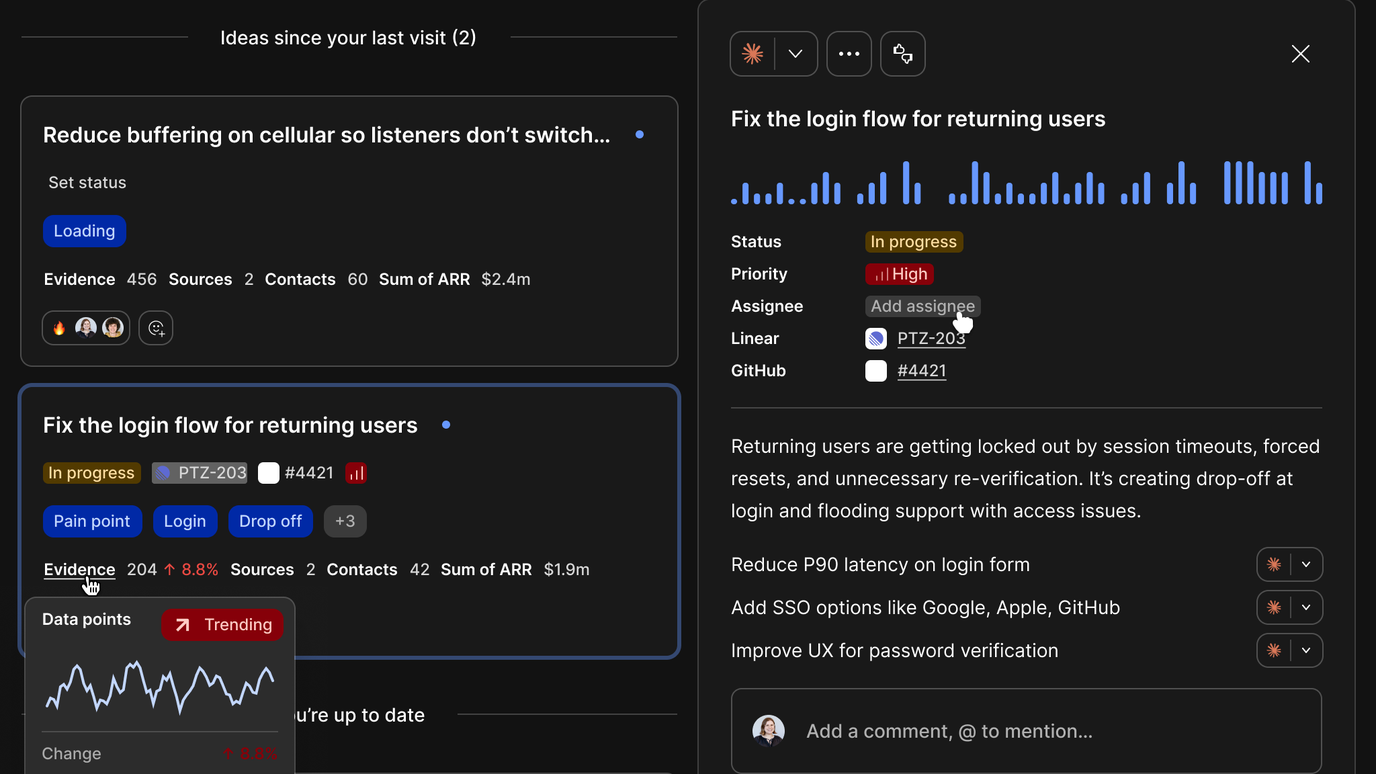
Task: Click the PTZ-203 chip on login flow card
Action: pos(200,473)
